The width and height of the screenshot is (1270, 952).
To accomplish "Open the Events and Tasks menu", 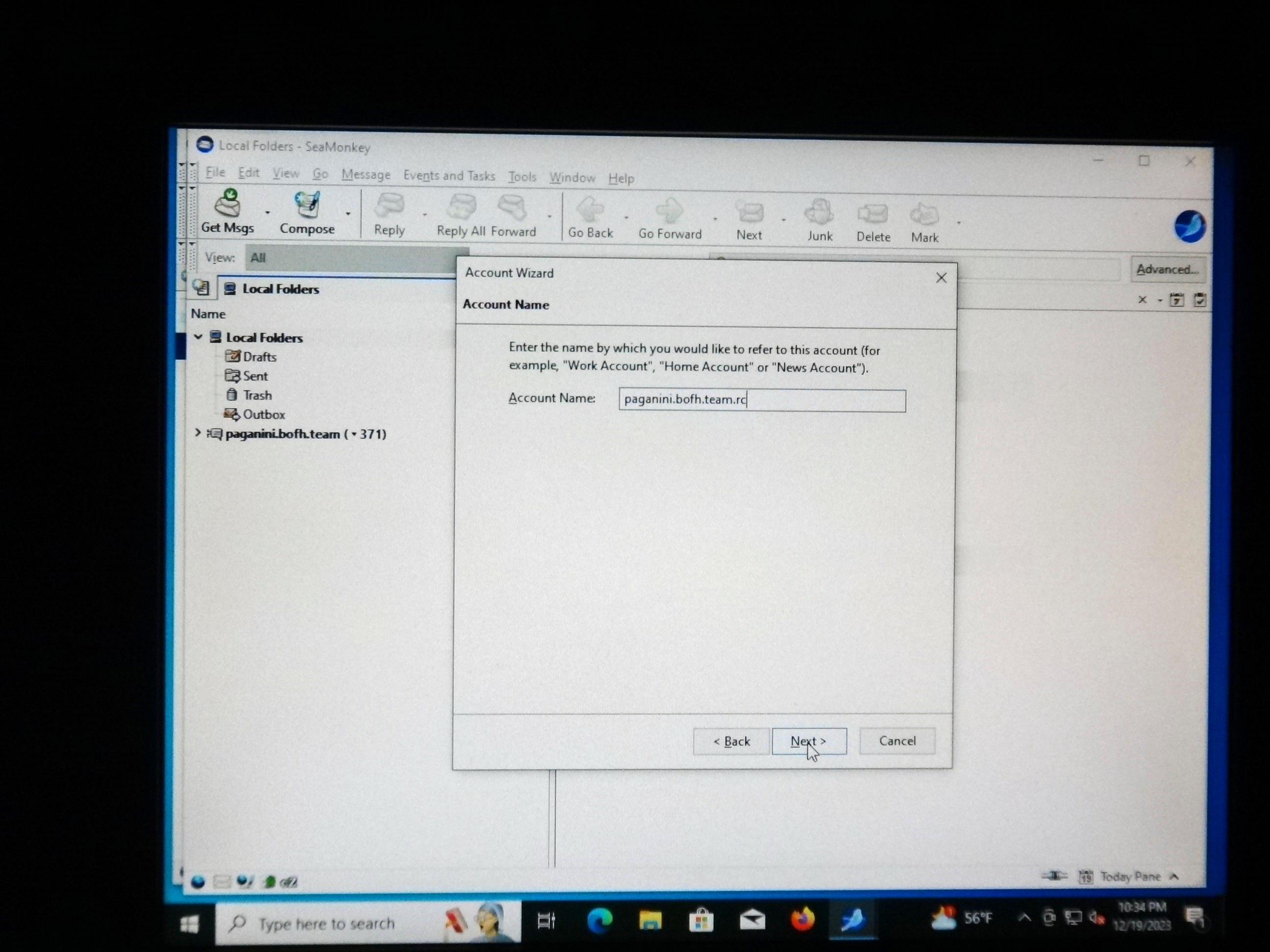I will (x=449, y=176).
